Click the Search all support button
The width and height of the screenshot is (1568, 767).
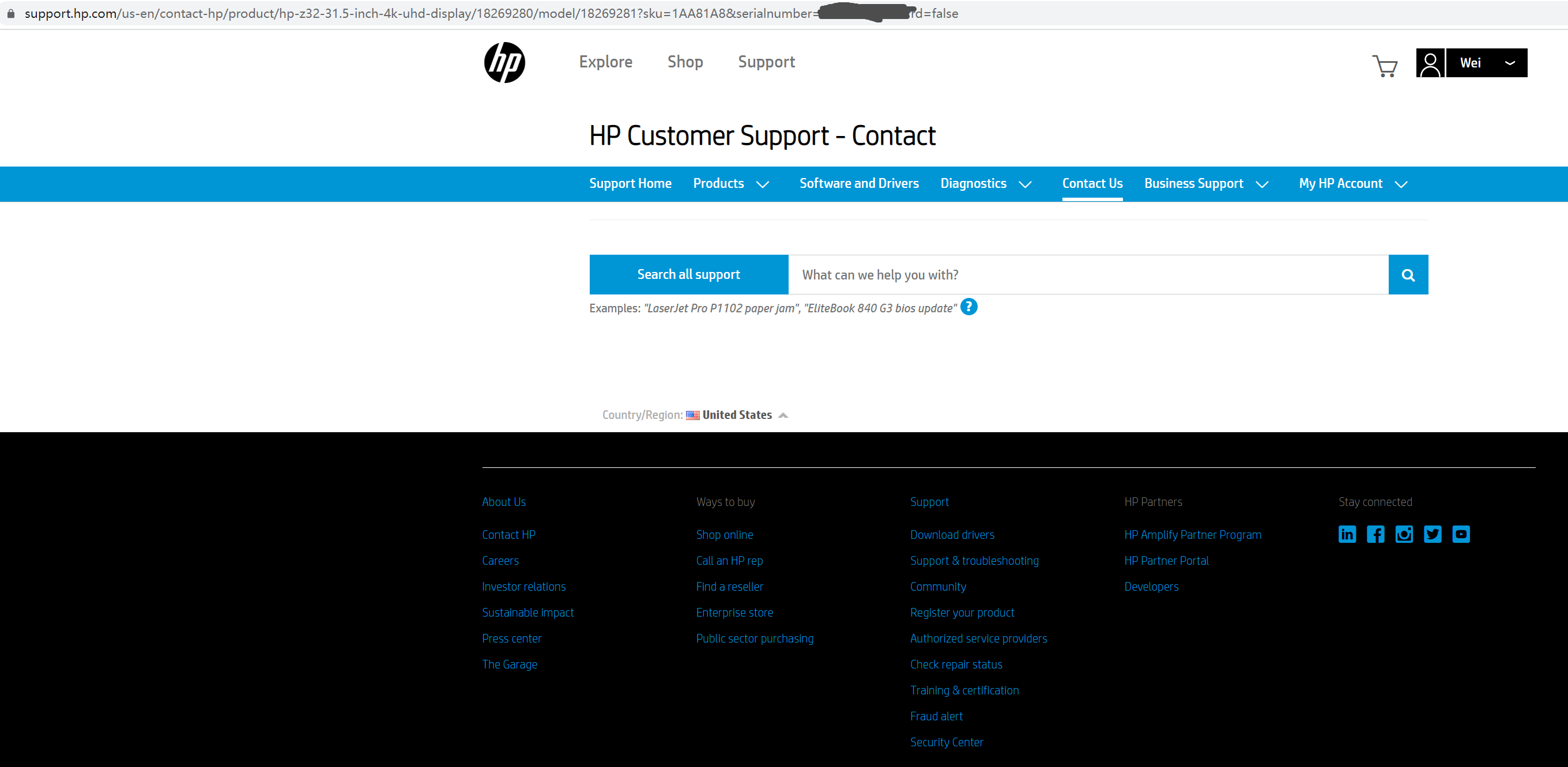point(688,274)
